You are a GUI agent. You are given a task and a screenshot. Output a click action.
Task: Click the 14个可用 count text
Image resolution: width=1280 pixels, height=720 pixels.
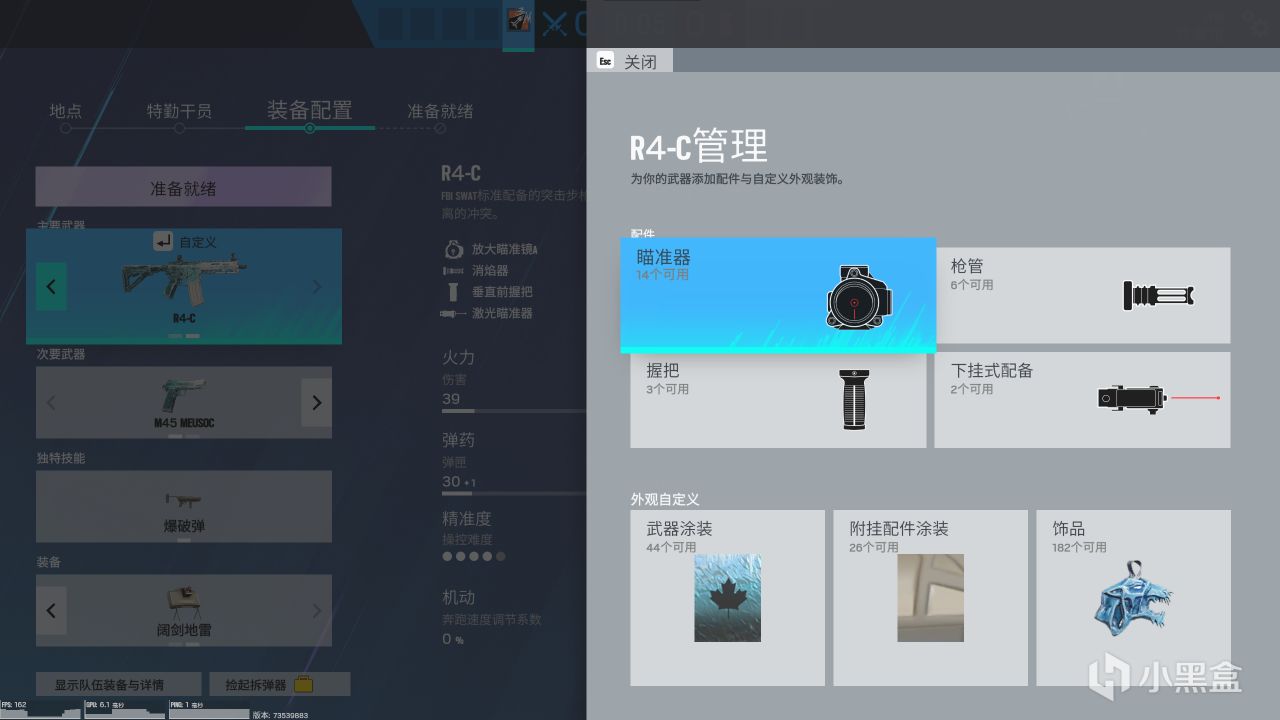tap(663, 274)
